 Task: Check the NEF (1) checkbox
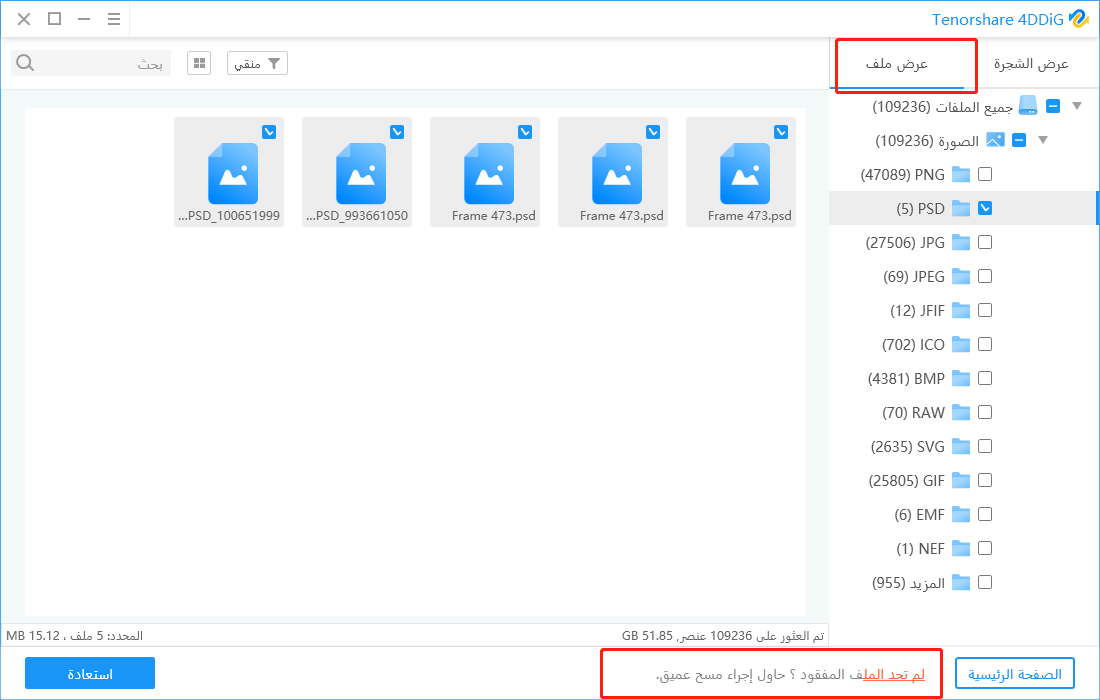coord(985,548)
